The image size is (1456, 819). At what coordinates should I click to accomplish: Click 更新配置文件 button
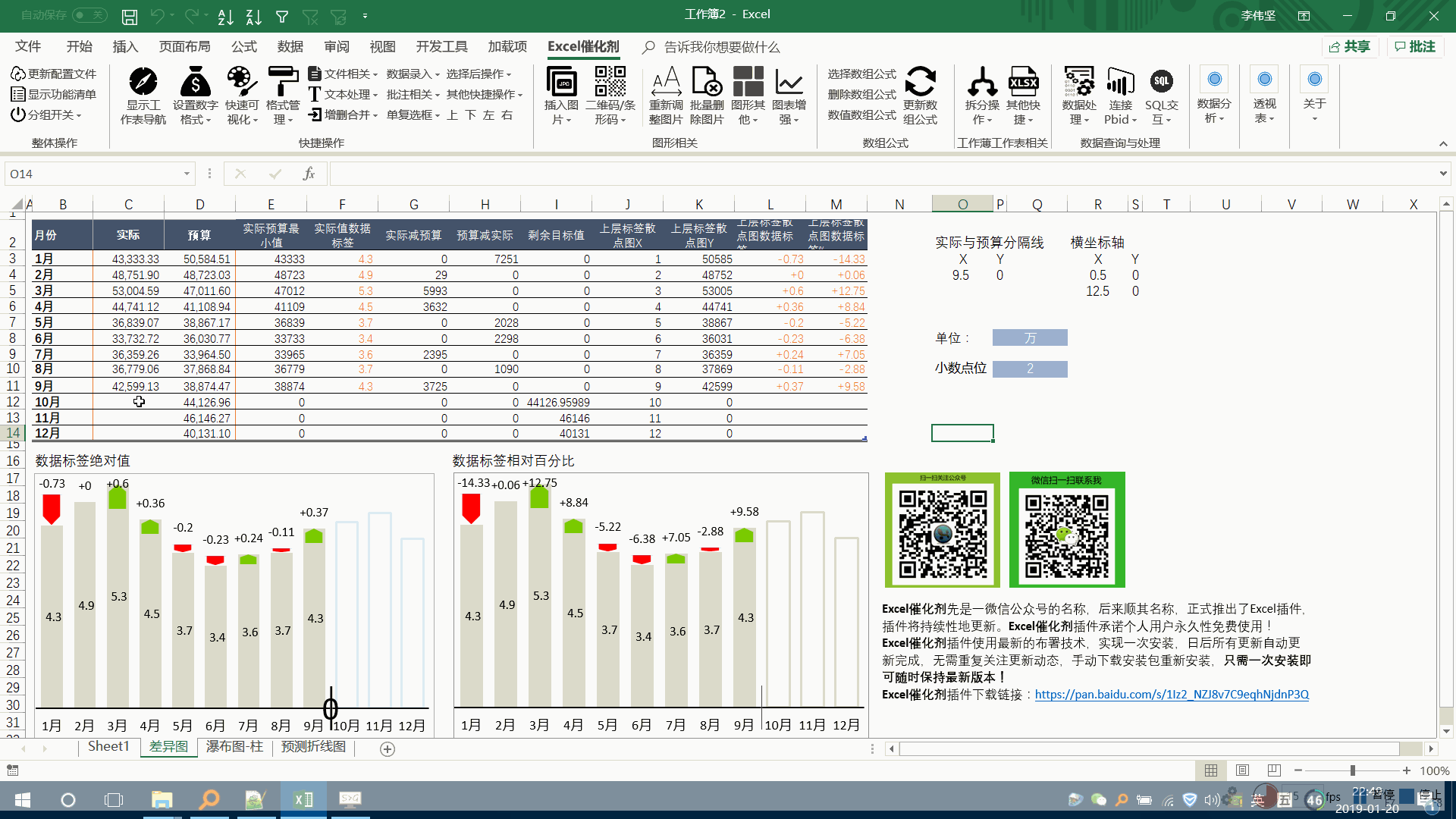click(x=54, y=74)
